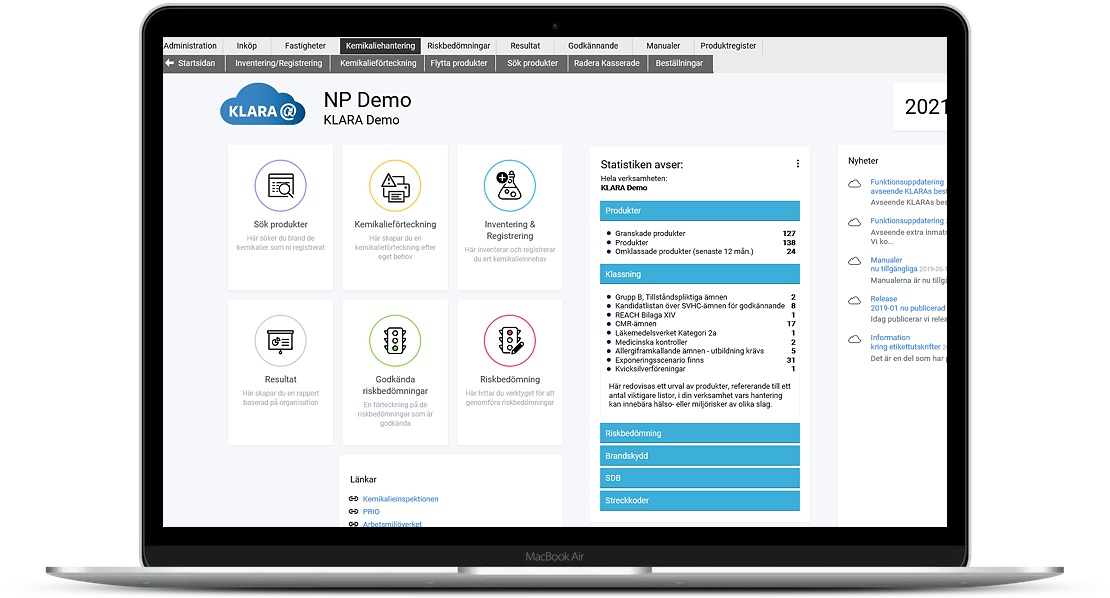Click the Kvicksilverföreningar row
Image resolution: width=1110 pixels, height=598 pixels.
(x=701, y=369)
